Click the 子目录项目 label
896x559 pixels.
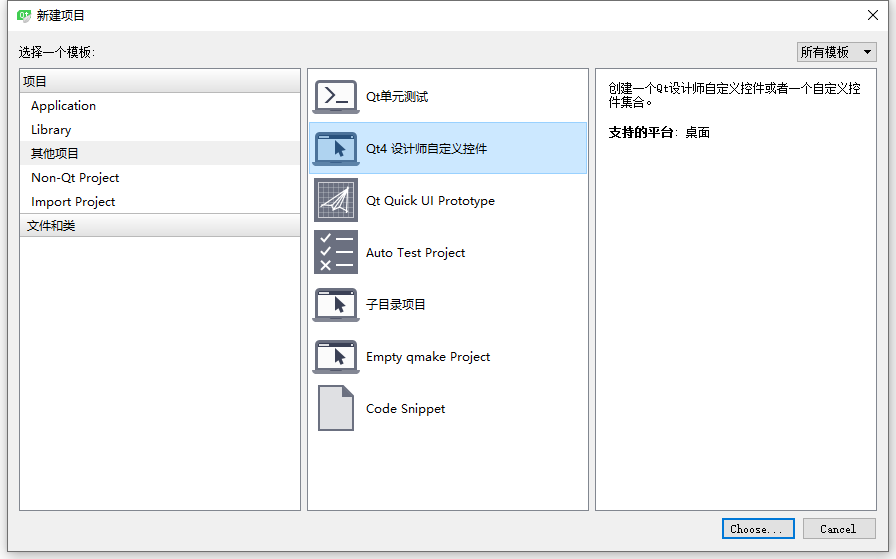(395, 305)
